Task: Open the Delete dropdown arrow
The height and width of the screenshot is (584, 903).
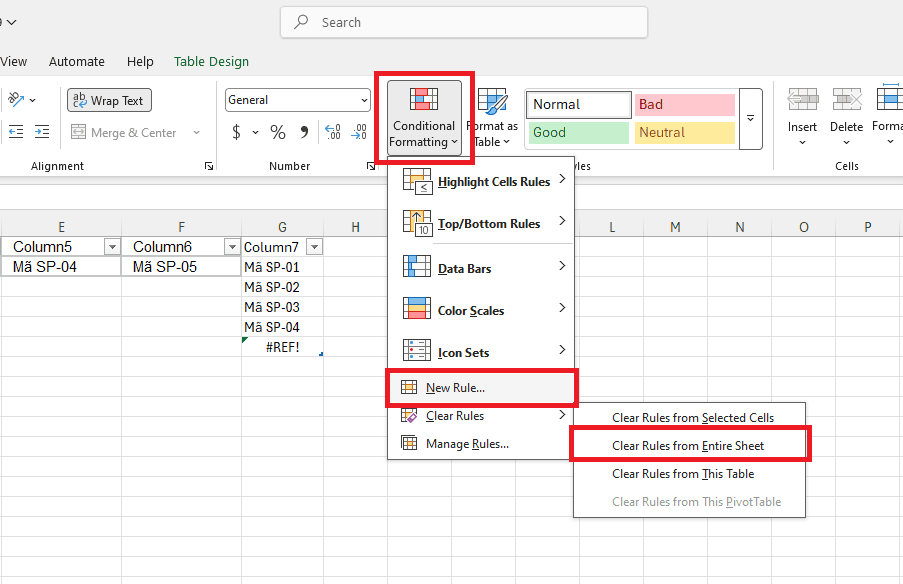Action: [x=847, y=142]
